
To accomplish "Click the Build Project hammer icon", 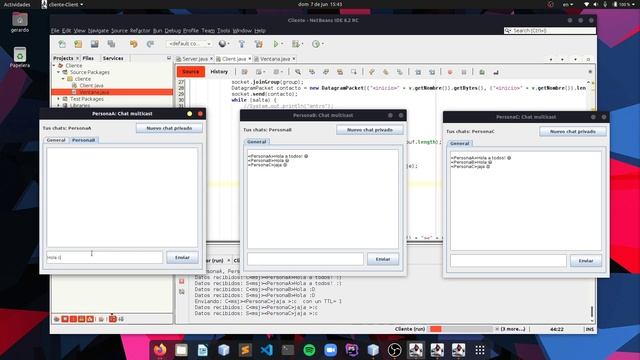I will point(242,44).
